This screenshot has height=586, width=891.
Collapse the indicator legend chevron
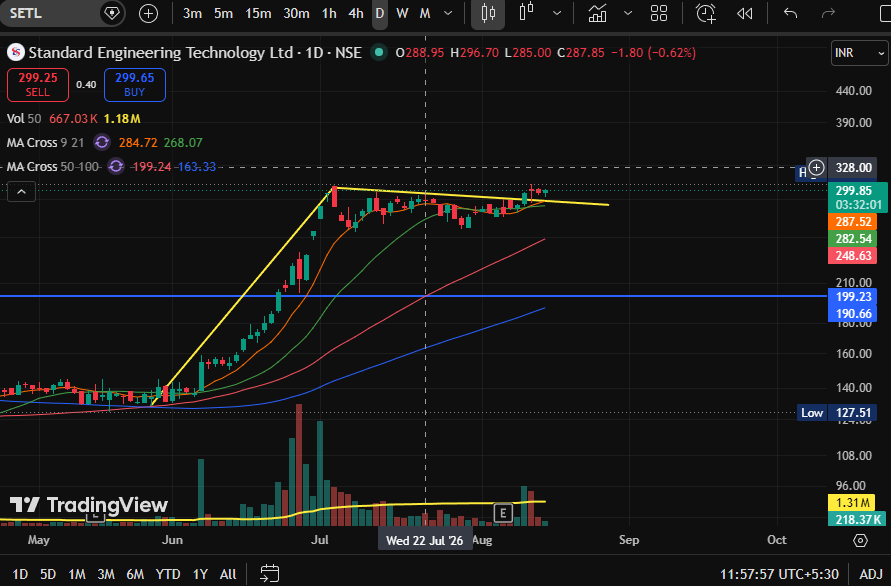pos(21,192)
